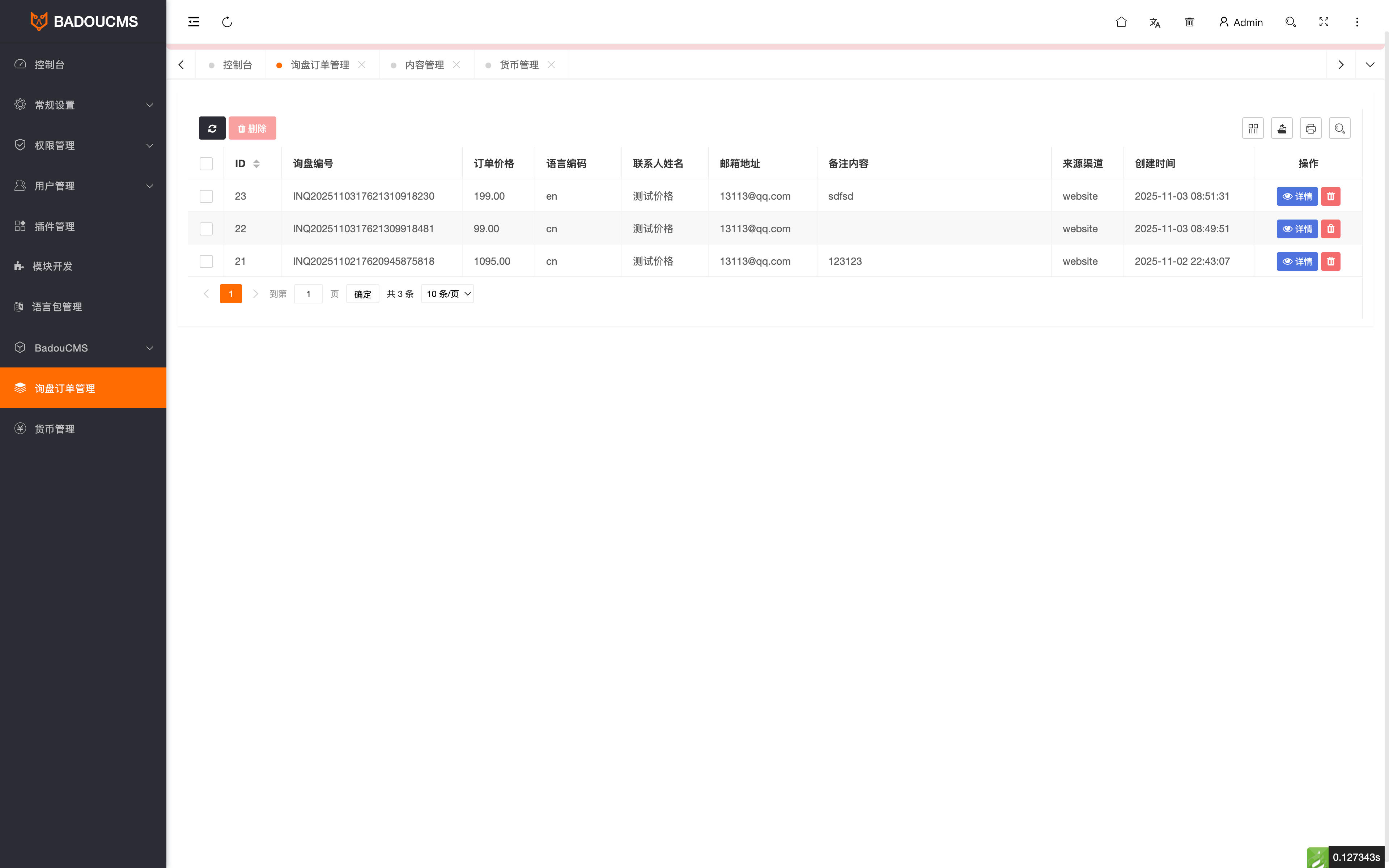Tick the checkbox for row ID 23
1389x868 pixels.
[x=206, y=196]
